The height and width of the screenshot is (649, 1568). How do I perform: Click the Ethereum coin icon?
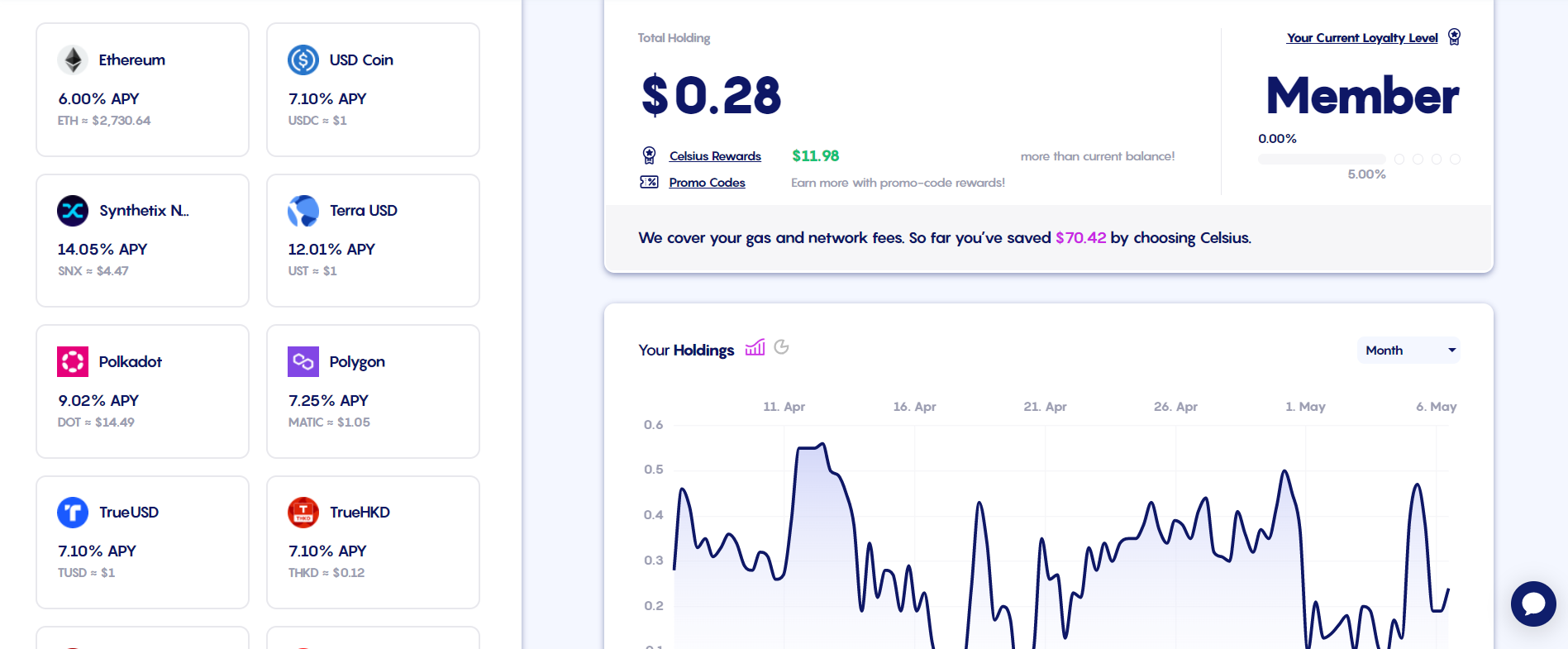[73, 60]
